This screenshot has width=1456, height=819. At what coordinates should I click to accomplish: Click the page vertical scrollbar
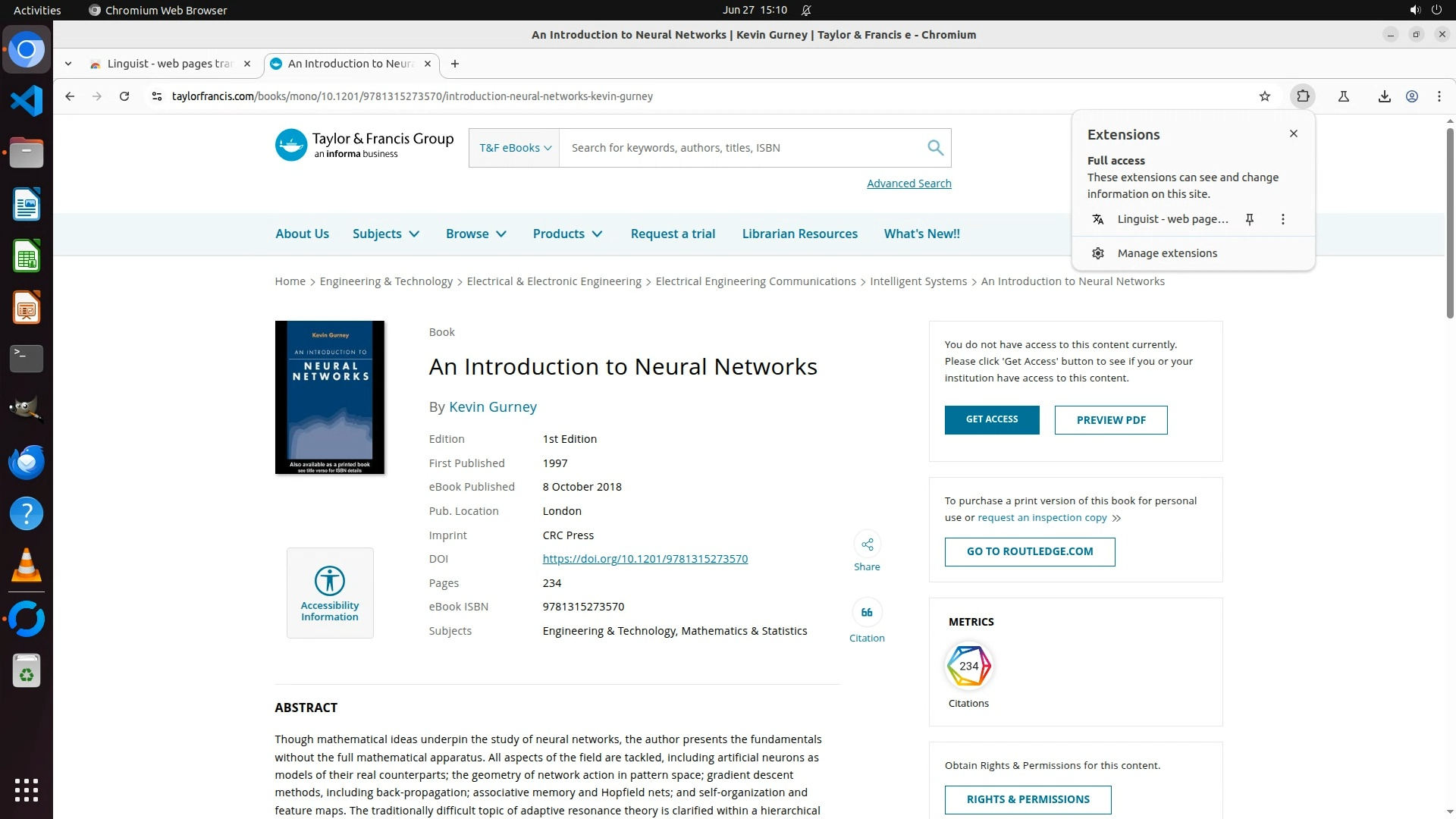1450,224
